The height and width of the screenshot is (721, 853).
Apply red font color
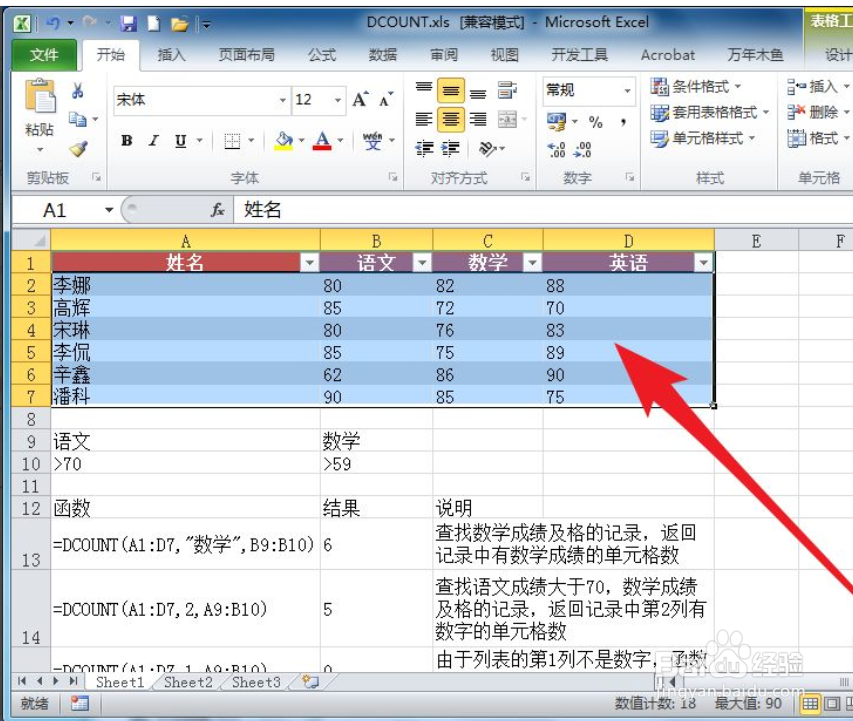[323, 141]
